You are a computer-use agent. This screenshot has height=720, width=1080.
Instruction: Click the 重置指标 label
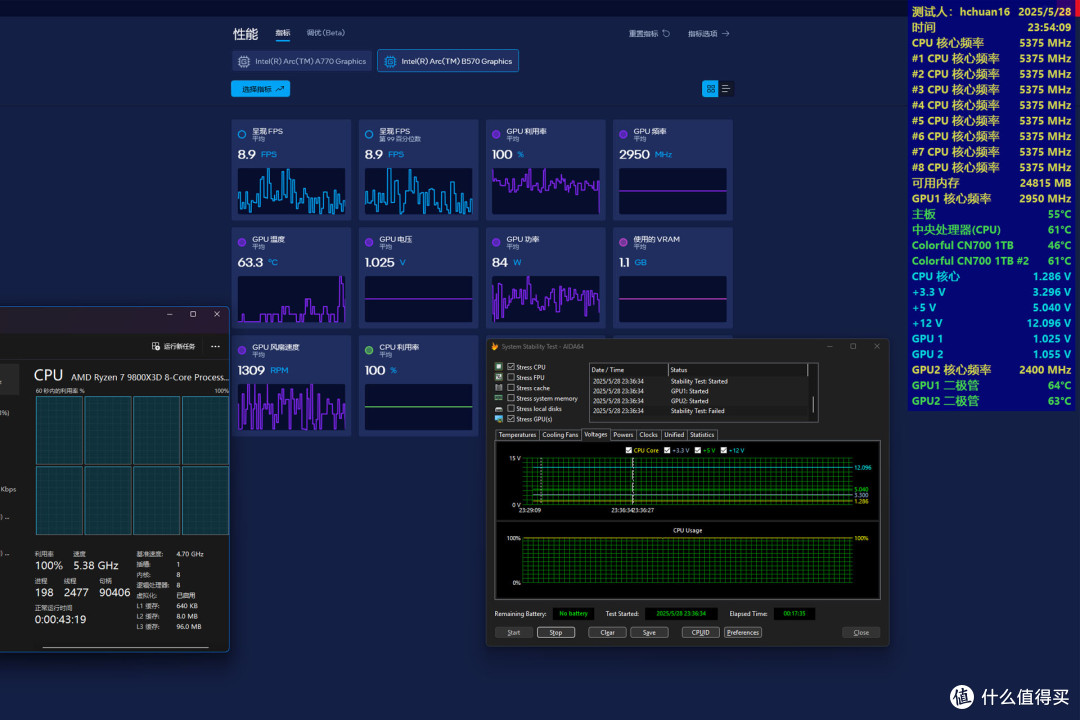643,33
